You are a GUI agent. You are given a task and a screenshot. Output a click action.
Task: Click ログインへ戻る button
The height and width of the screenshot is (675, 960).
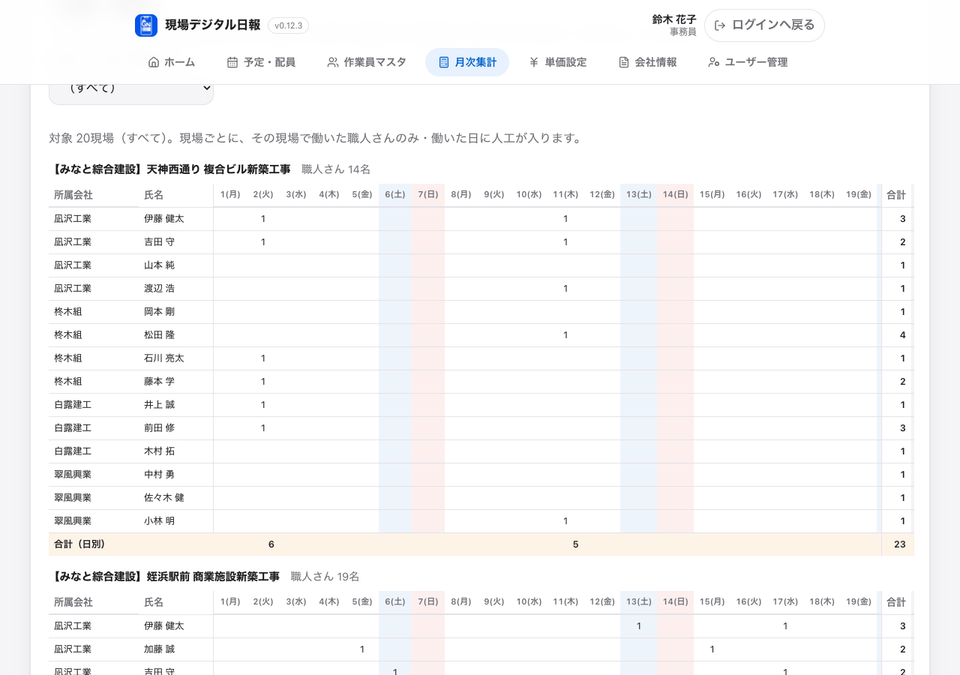(764, 25)
